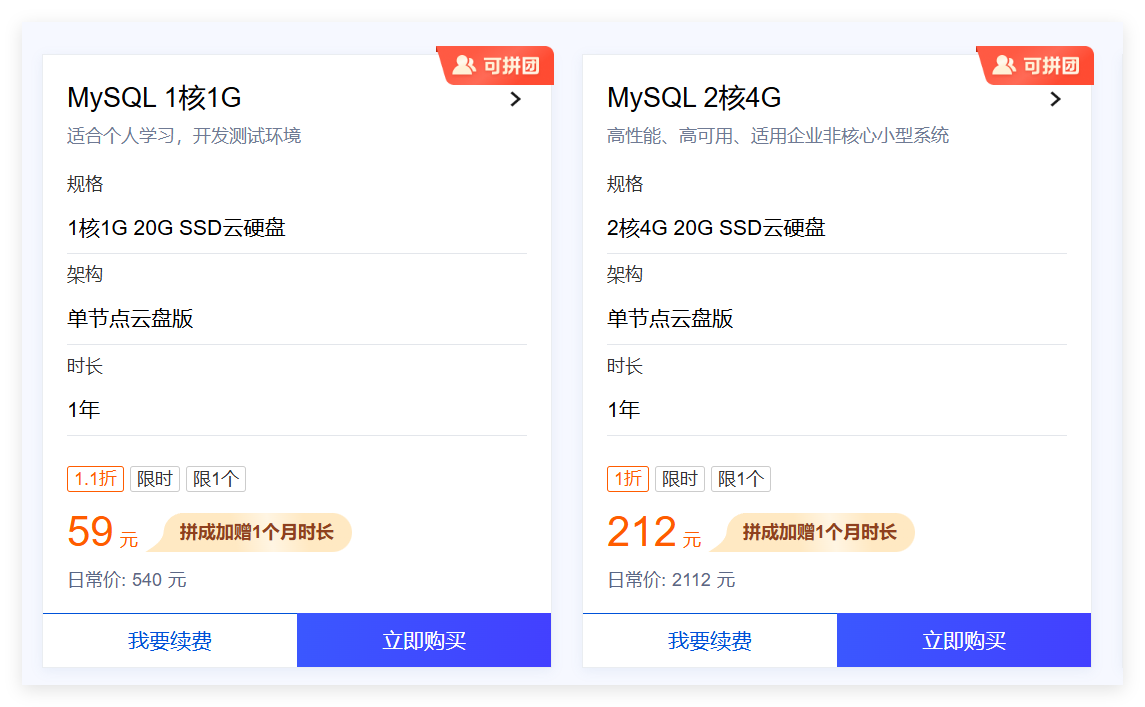The height and width of the screenshot is (707, 1145).
Task: Click 时长 label on MySQL 2核4G card
Action: click(624, 366)
